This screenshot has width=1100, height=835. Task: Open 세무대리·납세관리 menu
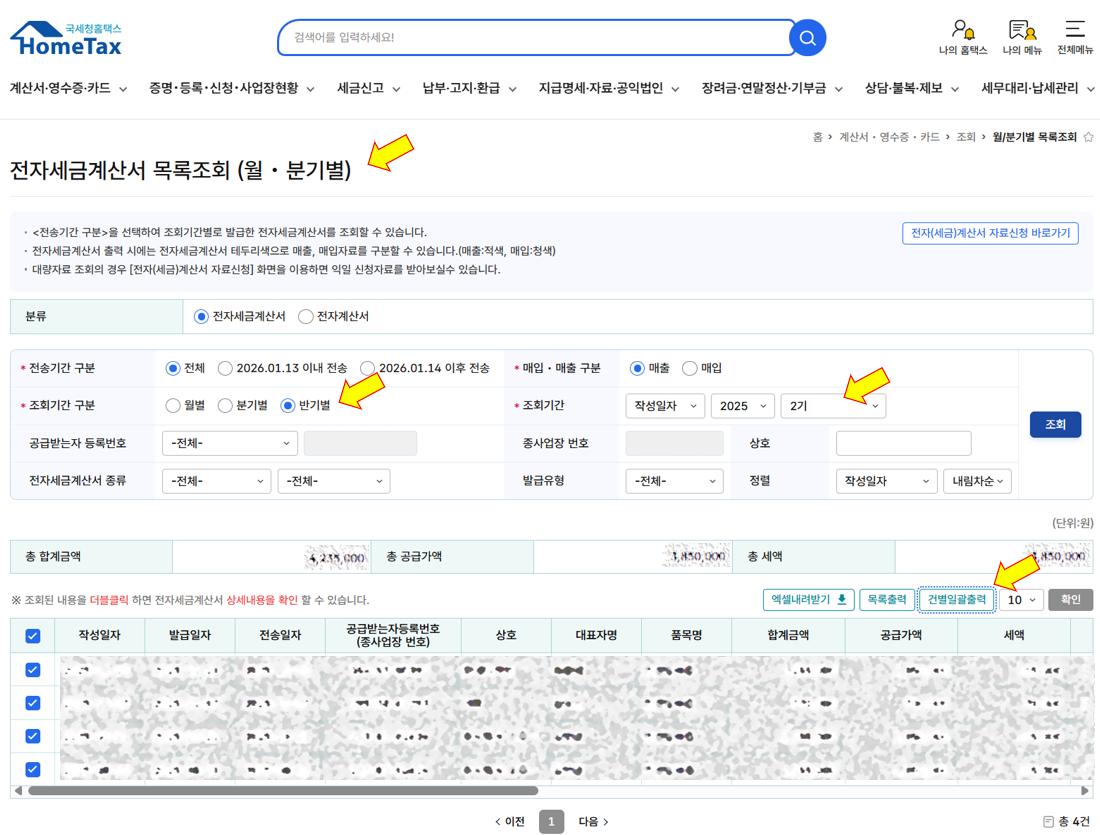(1038, 88)
